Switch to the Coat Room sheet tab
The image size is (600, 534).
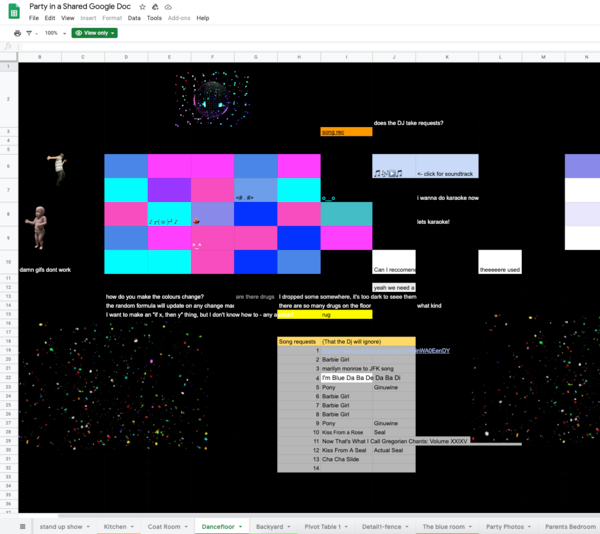pos(164,526)
